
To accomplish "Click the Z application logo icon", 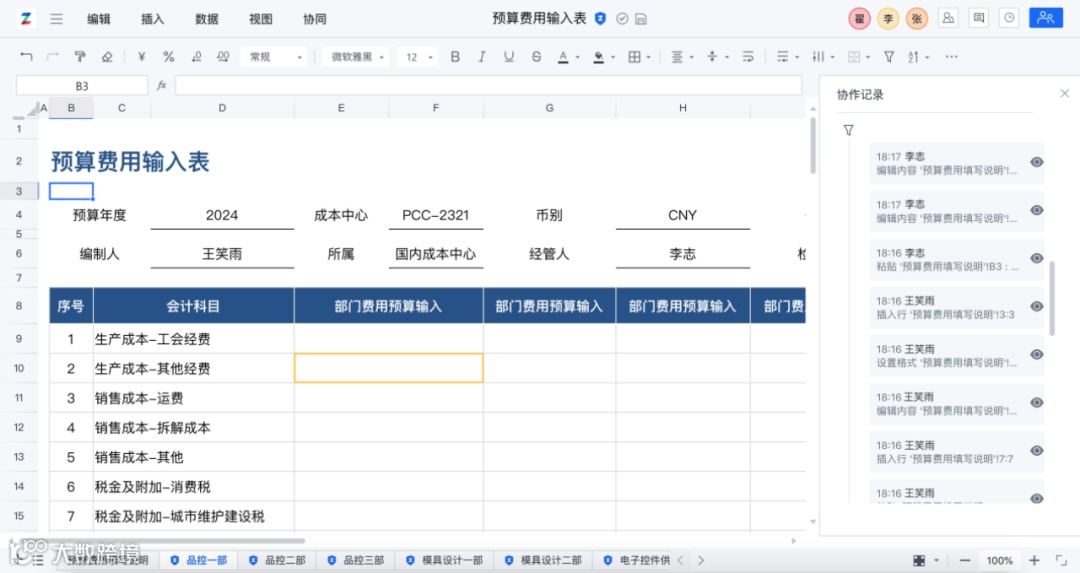I will tap(25, 19).
